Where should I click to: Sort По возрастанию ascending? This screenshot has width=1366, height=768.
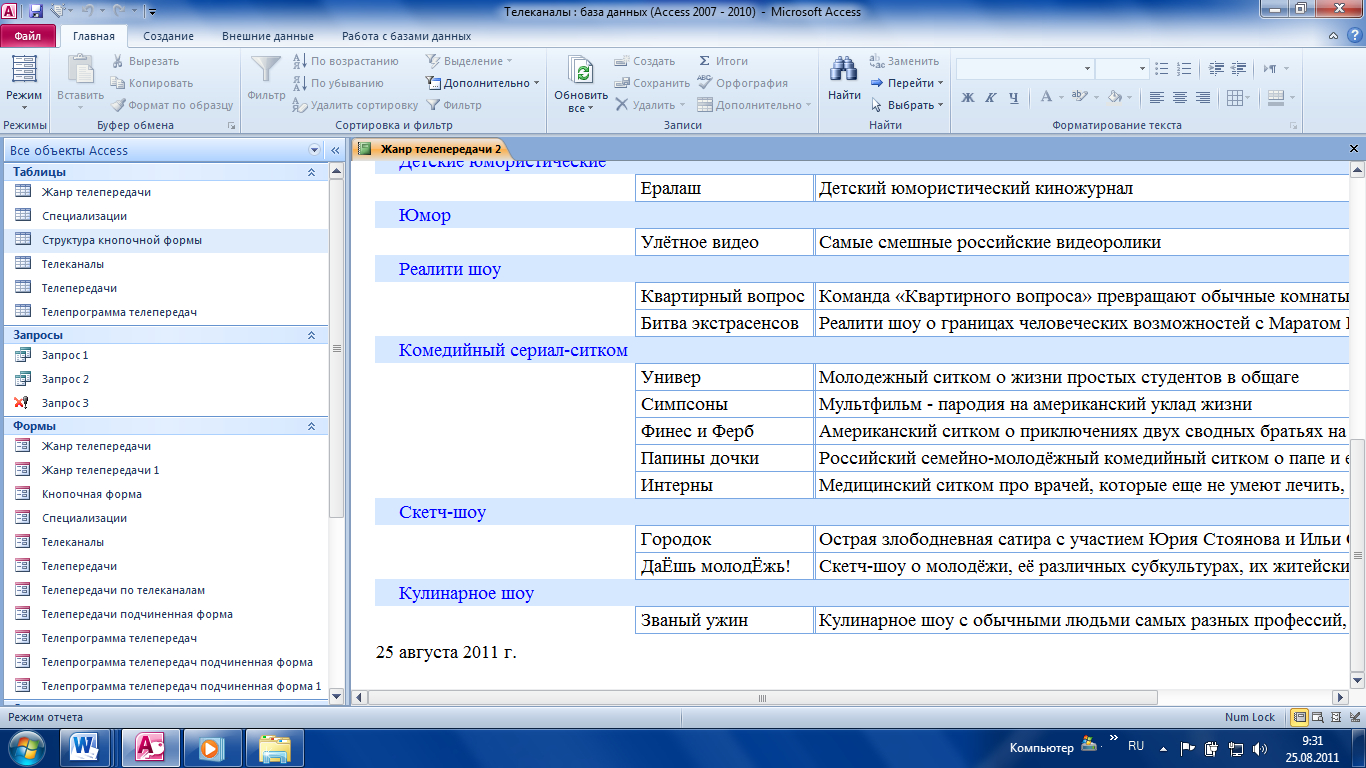coord(345,61)
